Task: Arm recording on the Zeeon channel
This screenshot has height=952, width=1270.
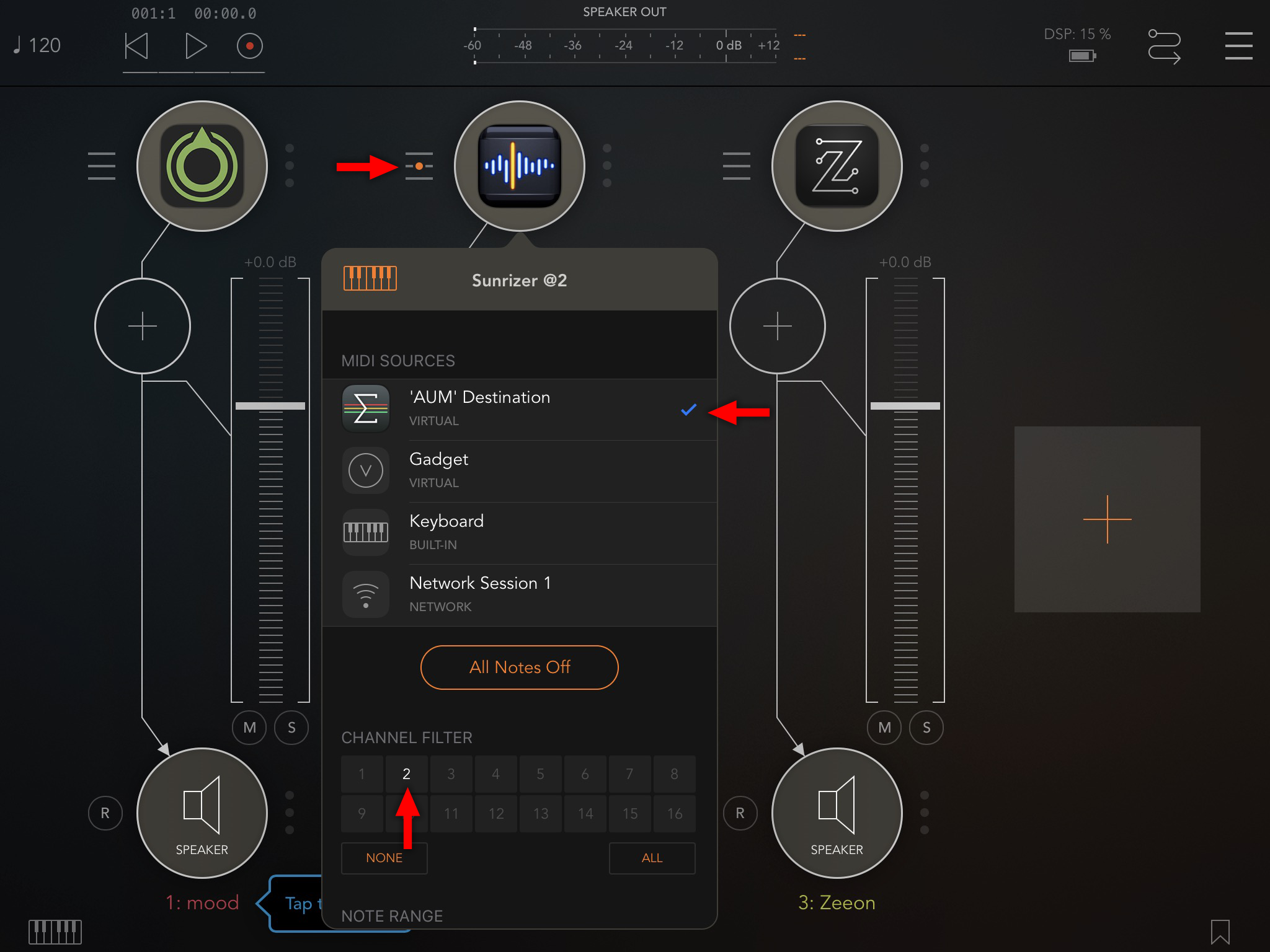Action: coord(740,813)
